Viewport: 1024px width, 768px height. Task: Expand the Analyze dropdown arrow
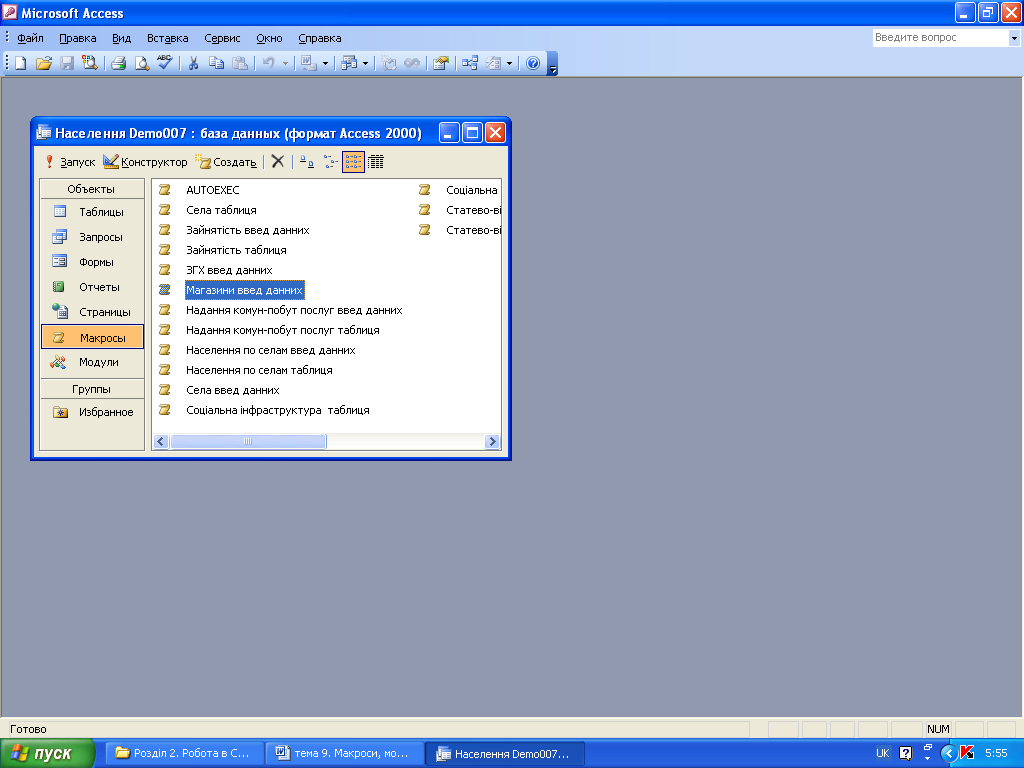click(365, 63)
